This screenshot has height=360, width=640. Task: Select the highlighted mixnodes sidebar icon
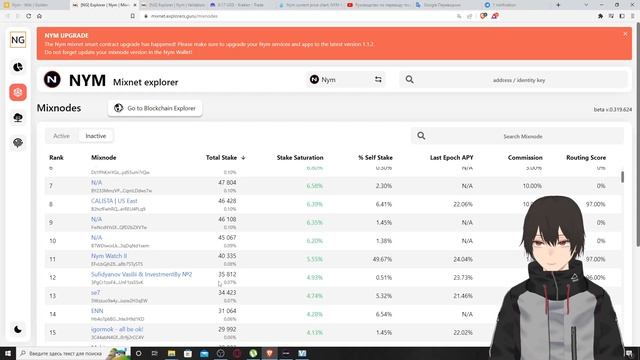click(18, 92)
